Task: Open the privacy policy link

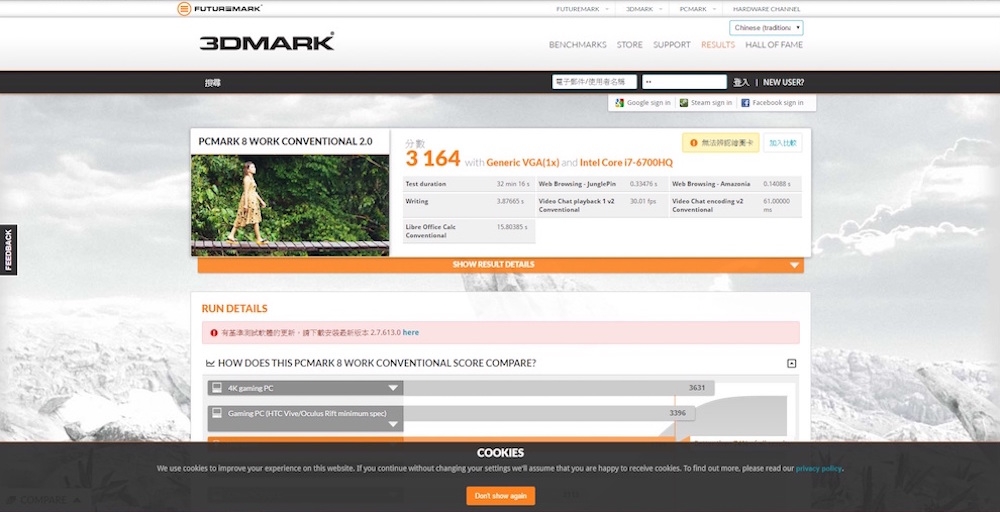Action: (x=819, y=469)
